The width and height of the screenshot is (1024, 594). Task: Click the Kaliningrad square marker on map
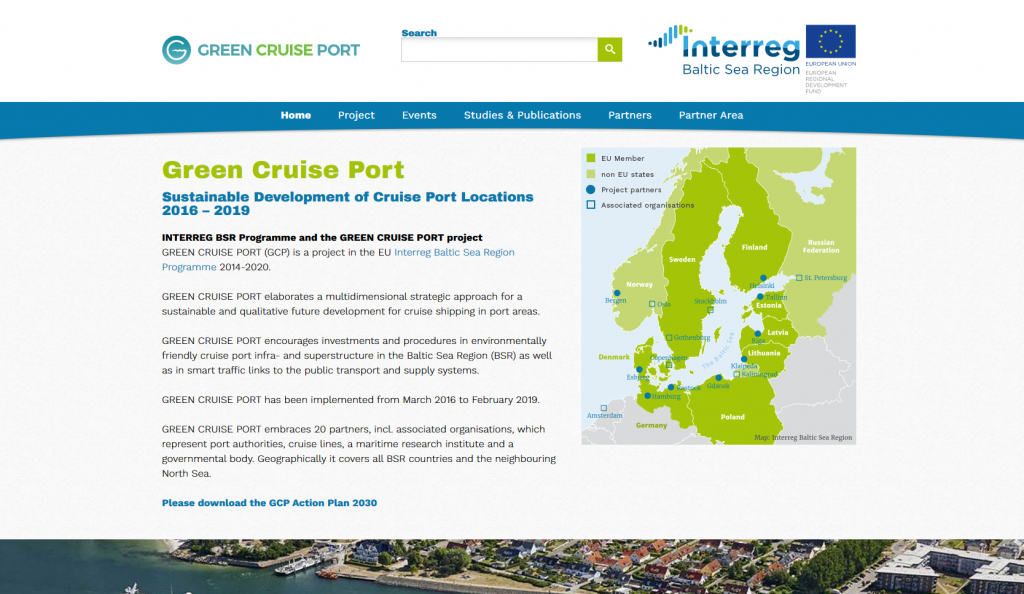[x=737, y=374]
